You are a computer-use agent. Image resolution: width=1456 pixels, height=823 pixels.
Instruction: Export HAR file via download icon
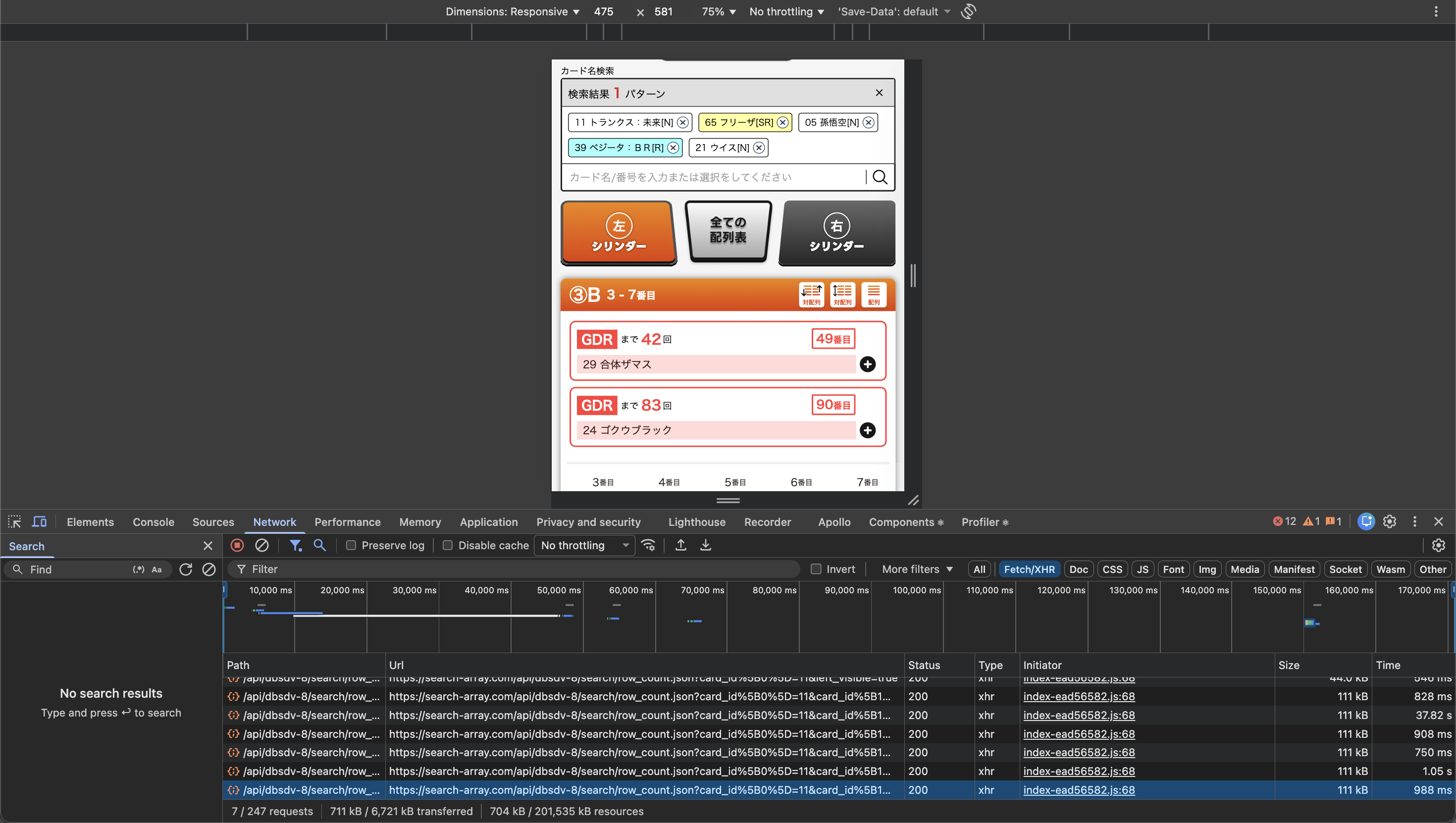click(x=705, y=545)
